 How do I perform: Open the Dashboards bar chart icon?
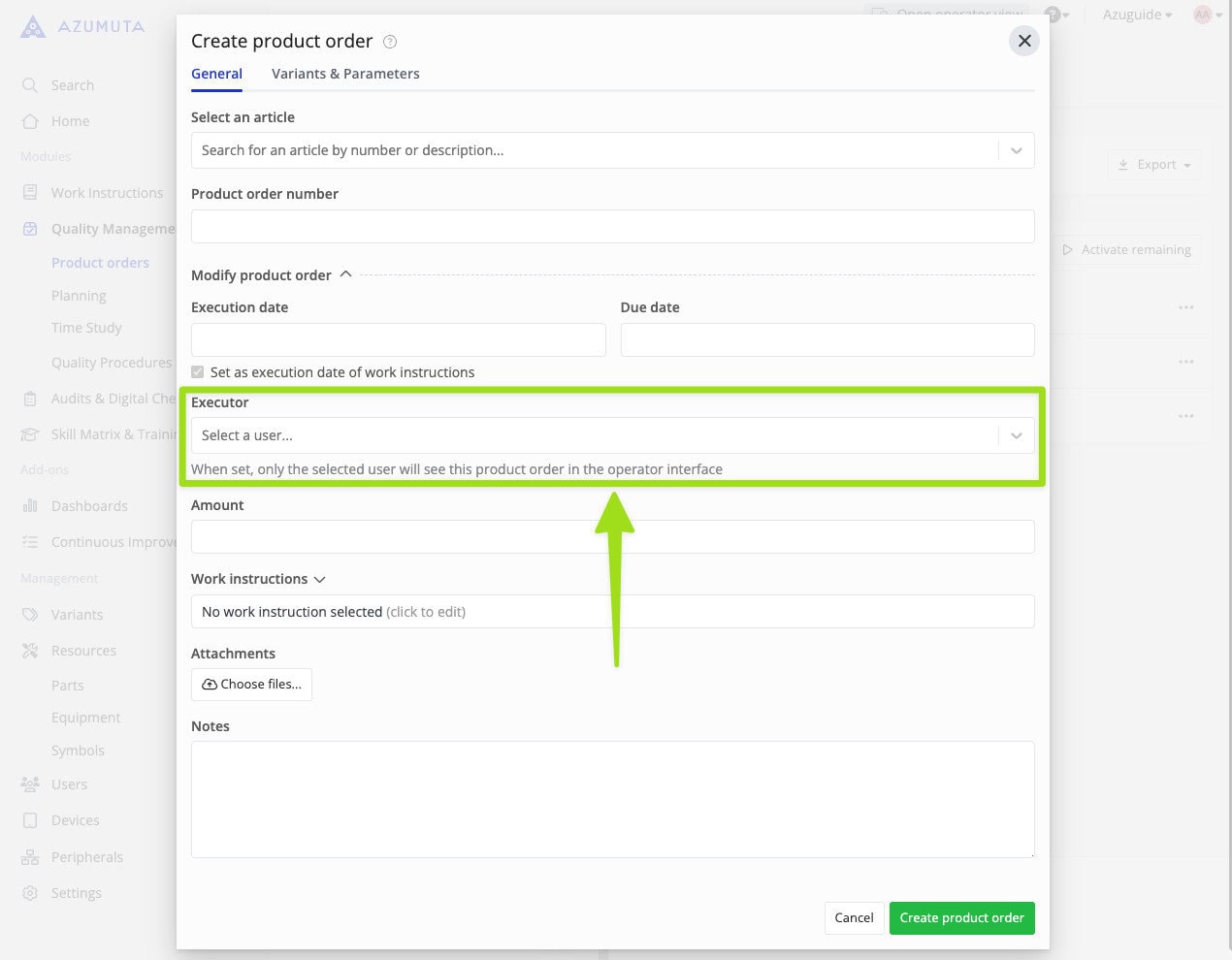click(30, 505)
